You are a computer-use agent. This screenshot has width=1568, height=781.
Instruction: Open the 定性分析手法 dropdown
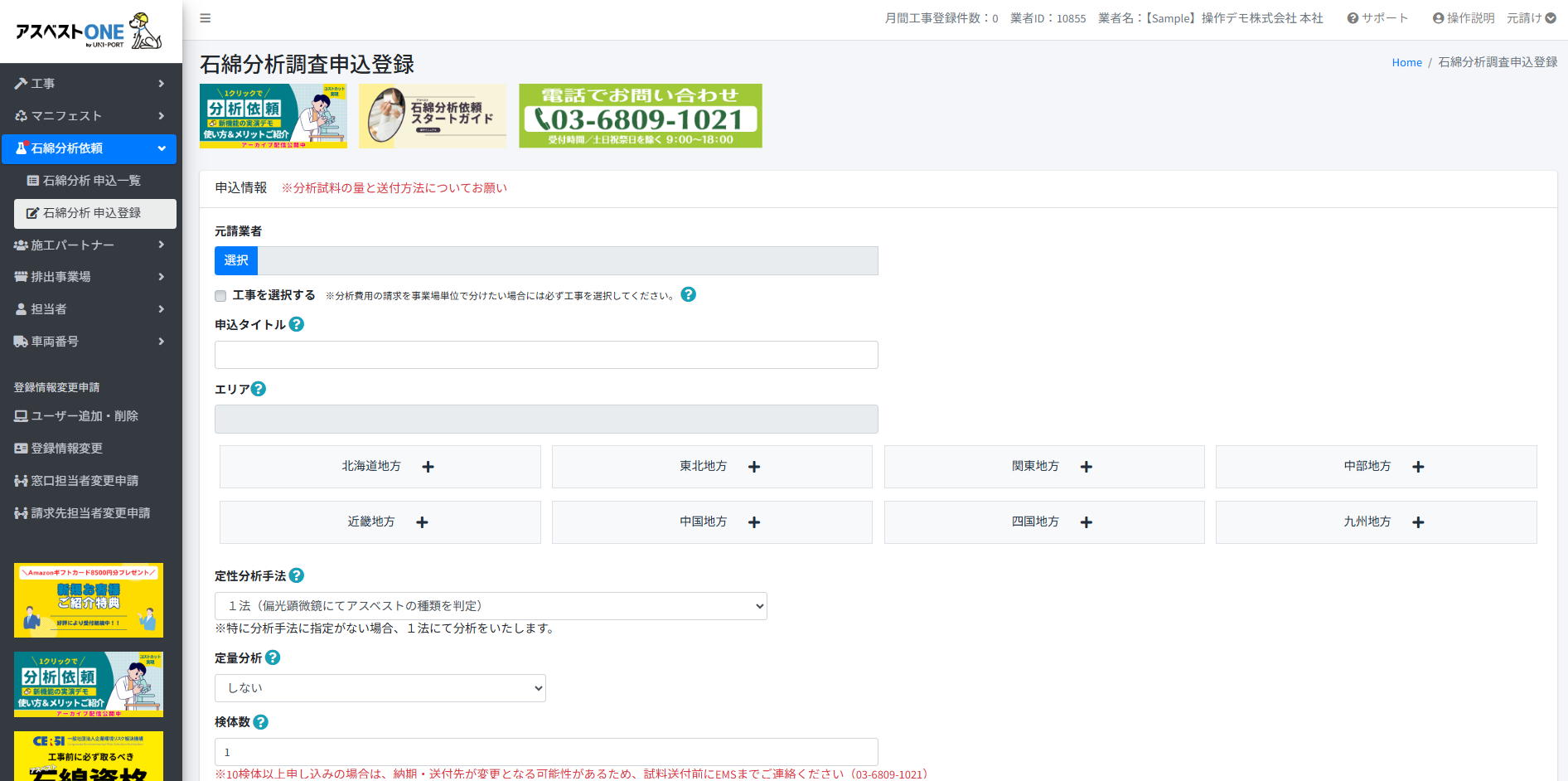(491, 606)
